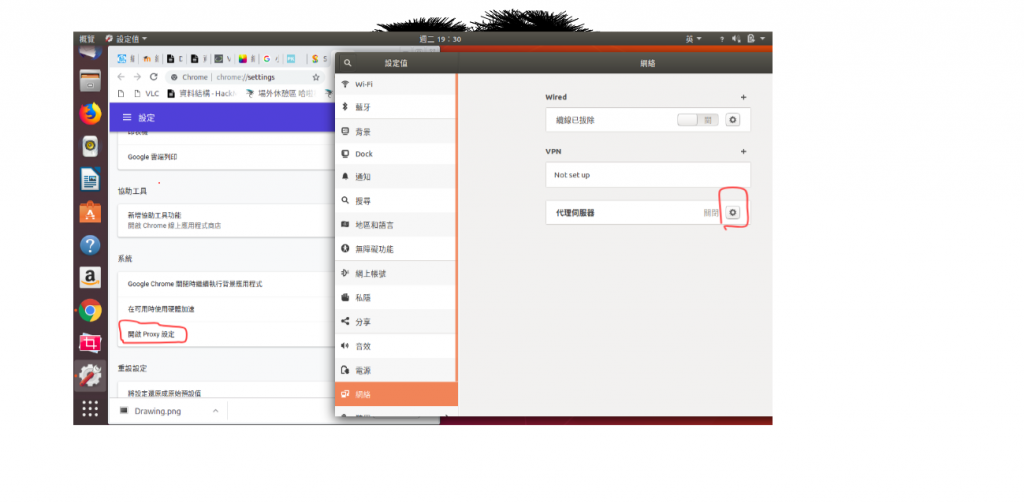Click Google Chrome 關閉時繼續執行背景應用程式 row
Viewport: 1024px width, 503px height.
226,284
